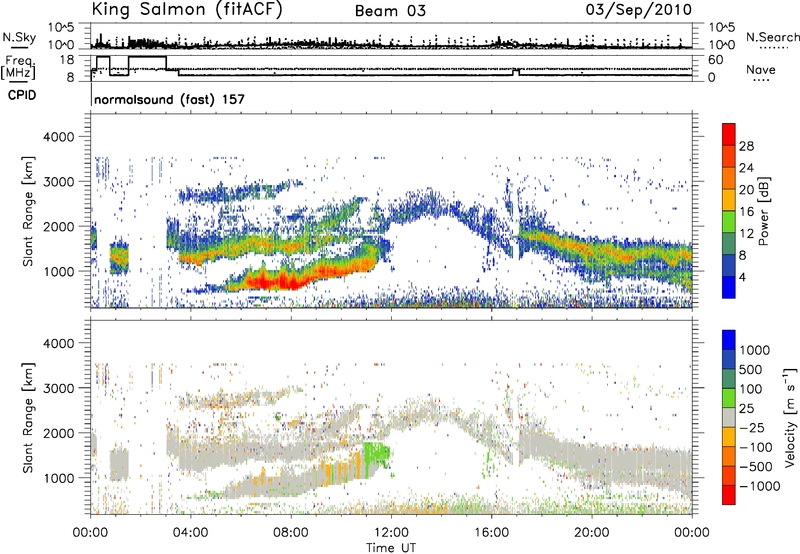Viewport: 800px width, 554px height.
Task: Click the '1000' tick on the velocity scale
Action: (754, 350)
